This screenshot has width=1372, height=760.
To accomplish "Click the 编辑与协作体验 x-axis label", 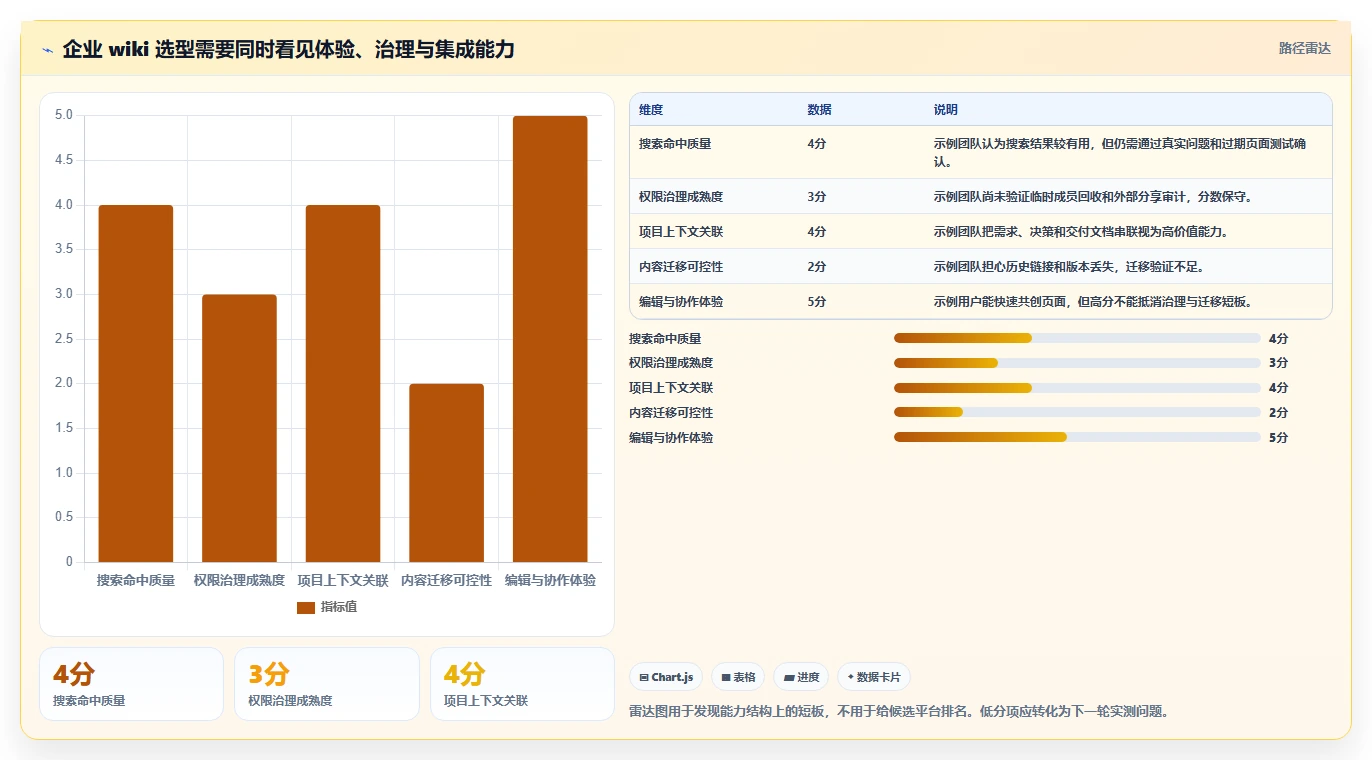I will tap(550, 580).
